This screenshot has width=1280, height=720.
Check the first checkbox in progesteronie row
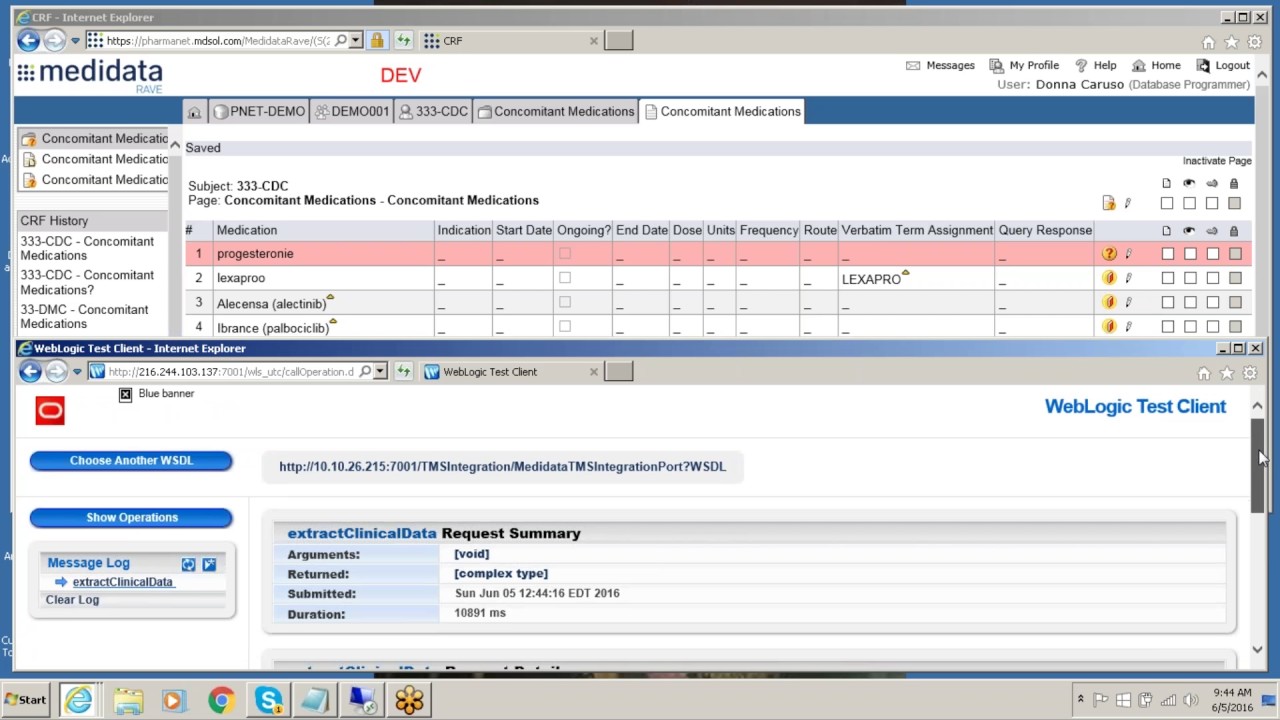pos(1167,254)
